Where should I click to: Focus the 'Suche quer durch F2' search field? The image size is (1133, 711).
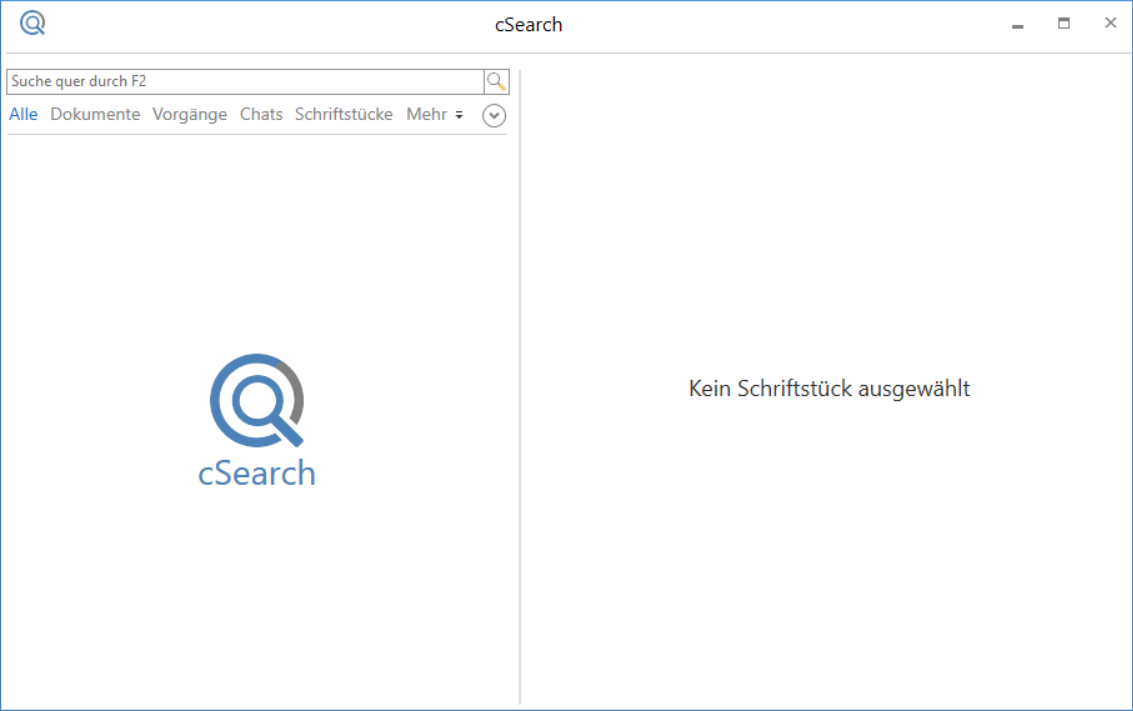pyautogui.click(x=245, y=82)
